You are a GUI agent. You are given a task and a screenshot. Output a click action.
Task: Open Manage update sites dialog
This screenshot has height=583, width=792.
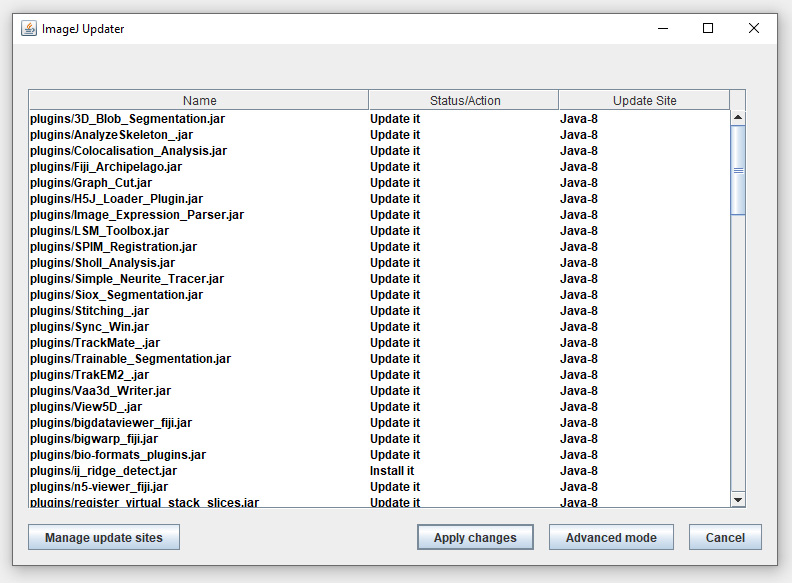coord(104,537)
